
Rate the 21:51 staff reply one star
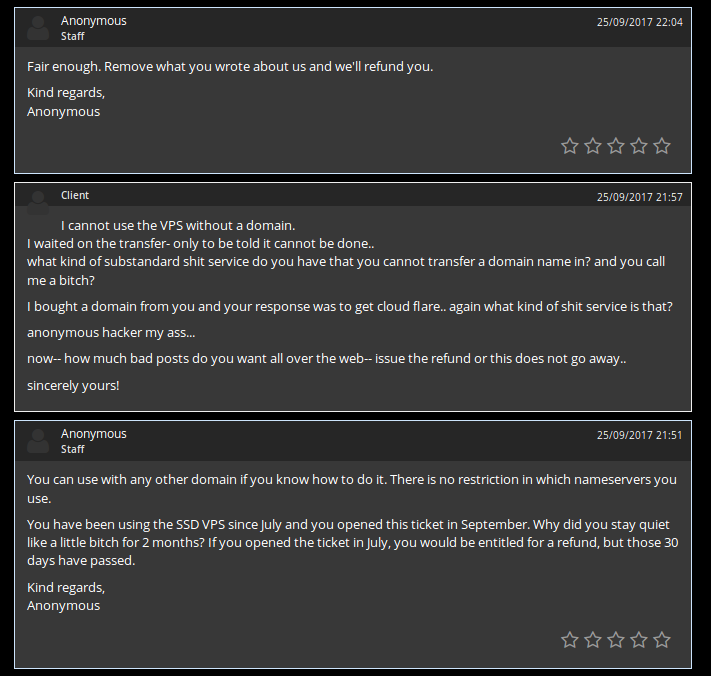pyautogui.click(x=570, y=640)
